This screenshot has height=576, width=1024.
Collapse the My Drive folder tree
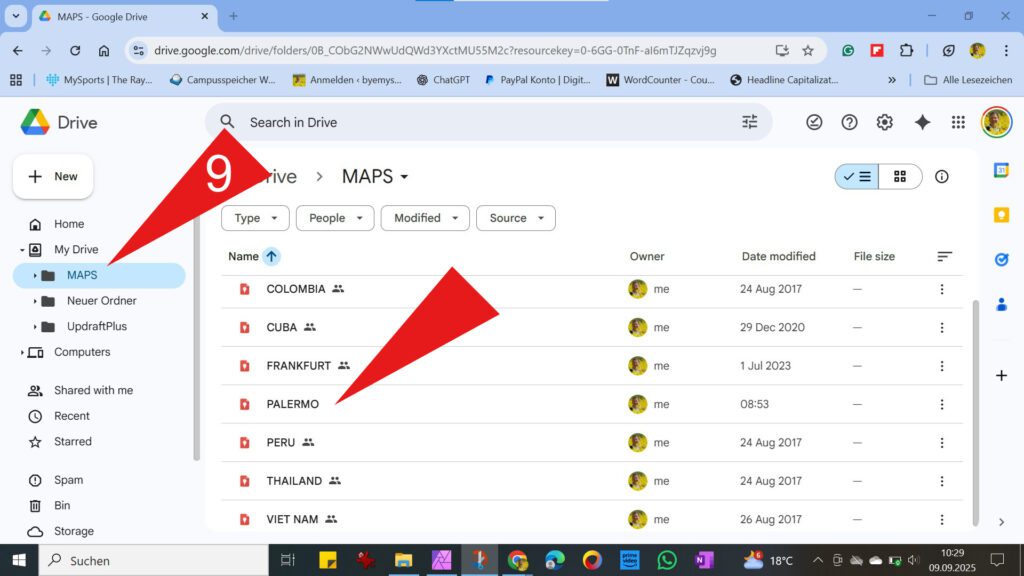click(x=22, y=249)
